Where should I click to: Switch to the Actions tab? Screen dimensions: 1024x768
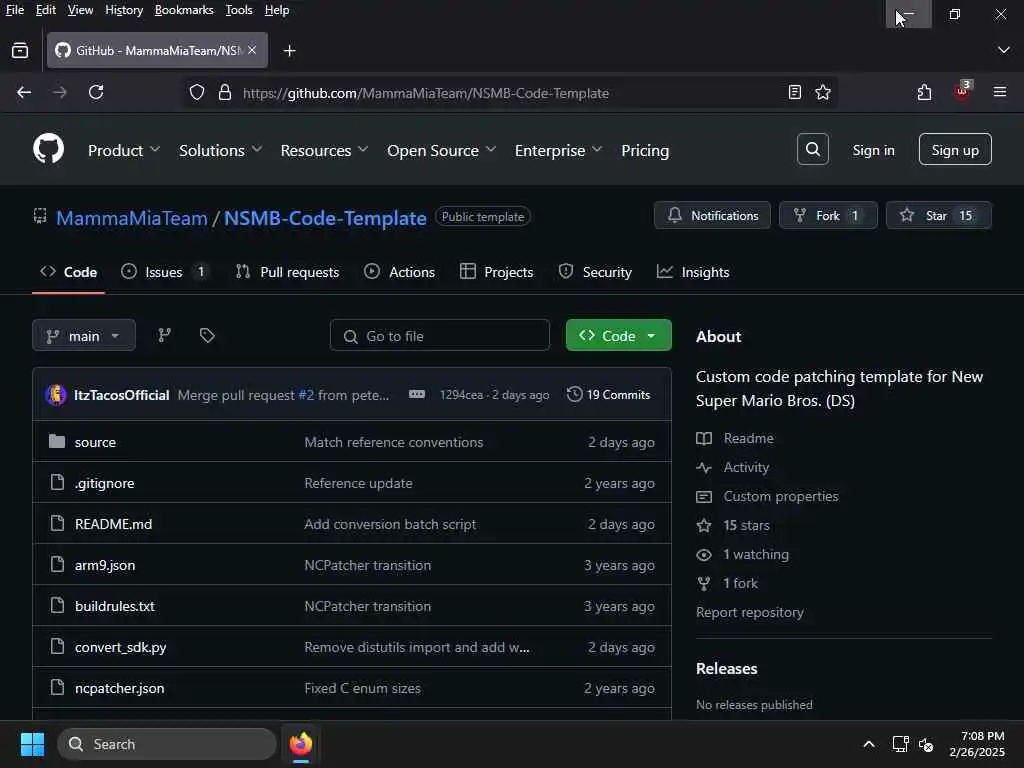click(x=399, y=272)
